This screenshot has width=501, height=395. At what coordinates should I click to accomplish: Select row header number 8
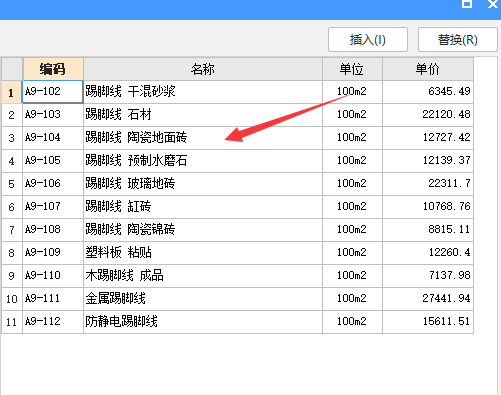click(12, 253)
